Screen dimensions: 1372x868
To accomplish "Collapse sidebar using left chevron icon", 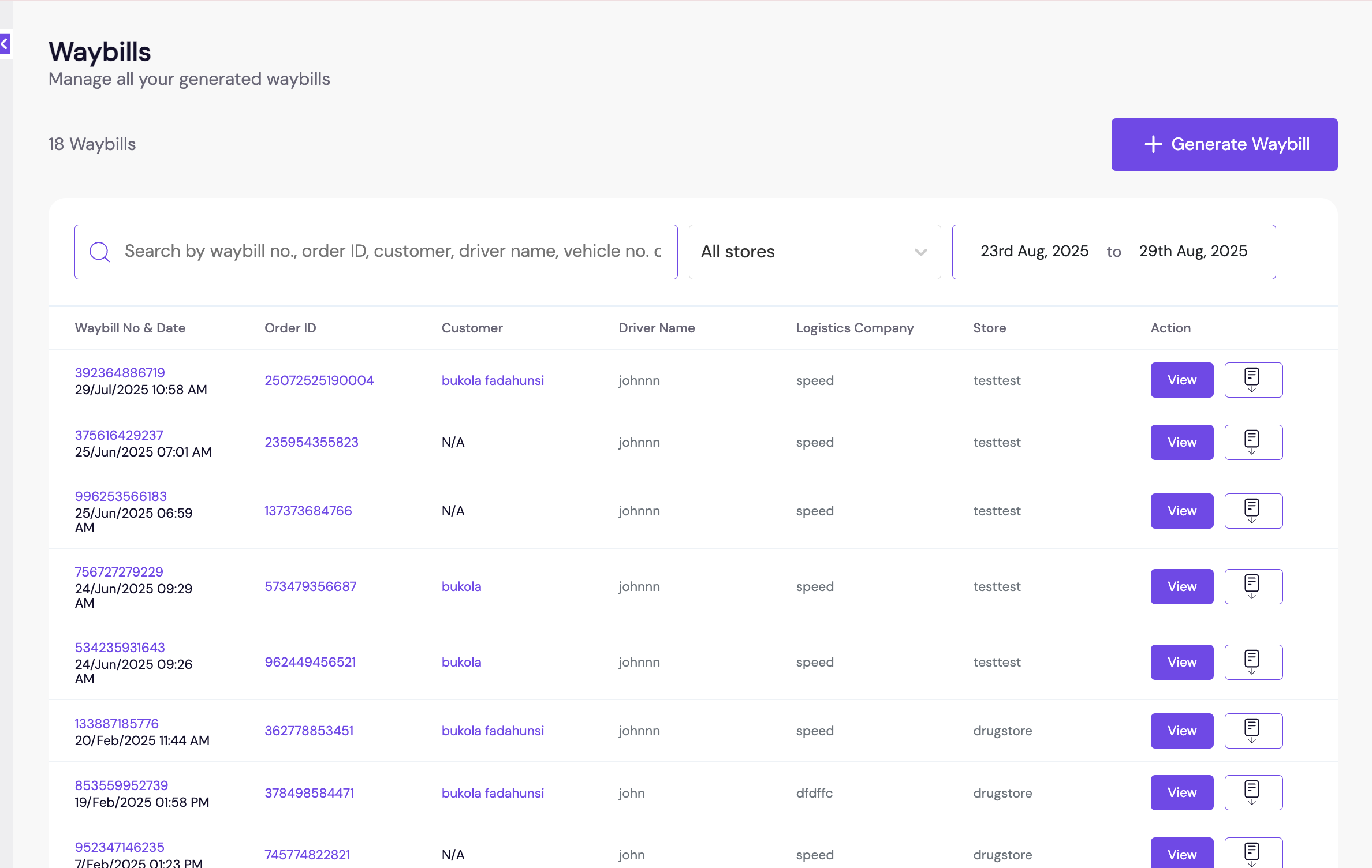I will click(5, 44).
